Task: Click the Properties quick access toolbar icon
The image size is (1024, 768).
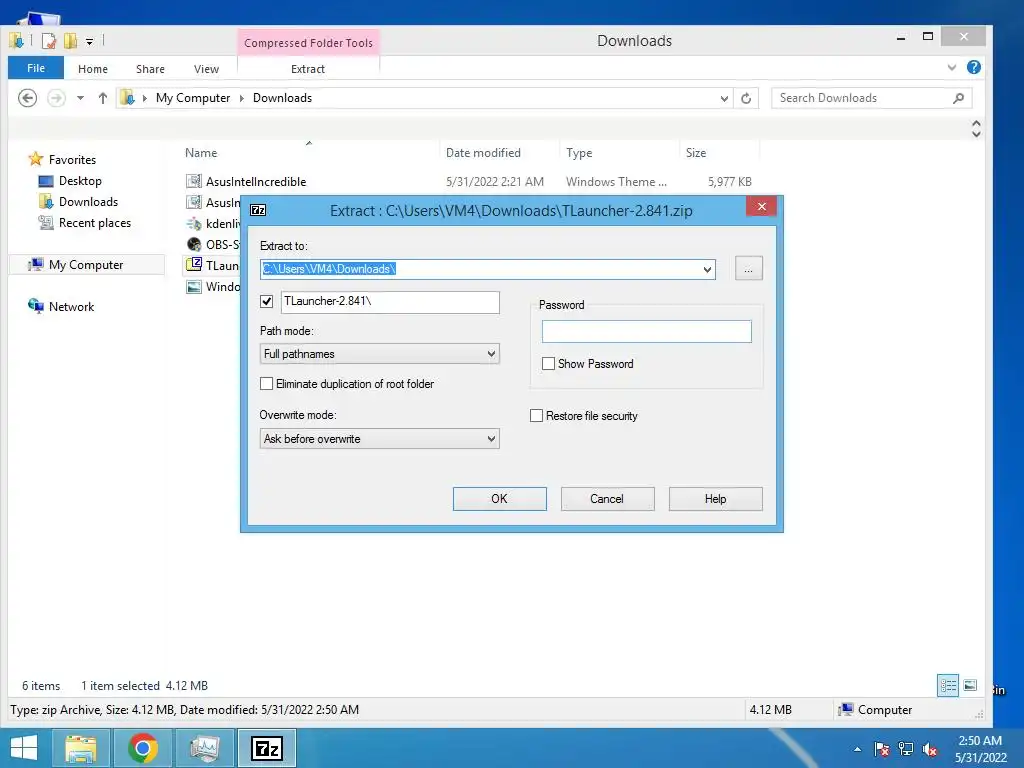Action: click(x=49, y=41)
